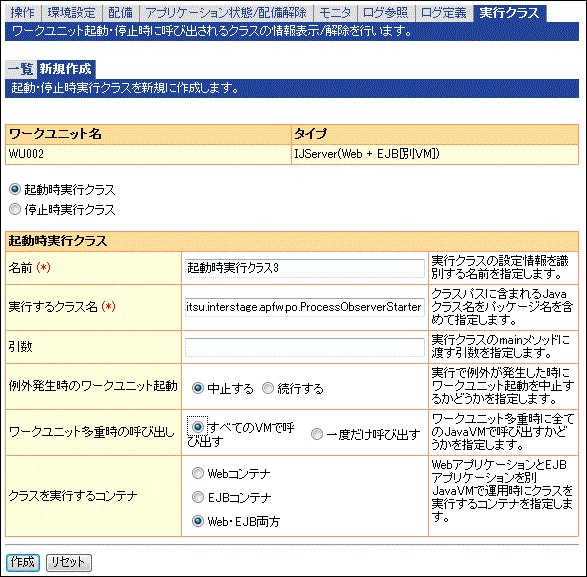Click the 起動時実行クラス section header
Screen dimensions: 587x577
coord(292,241)
